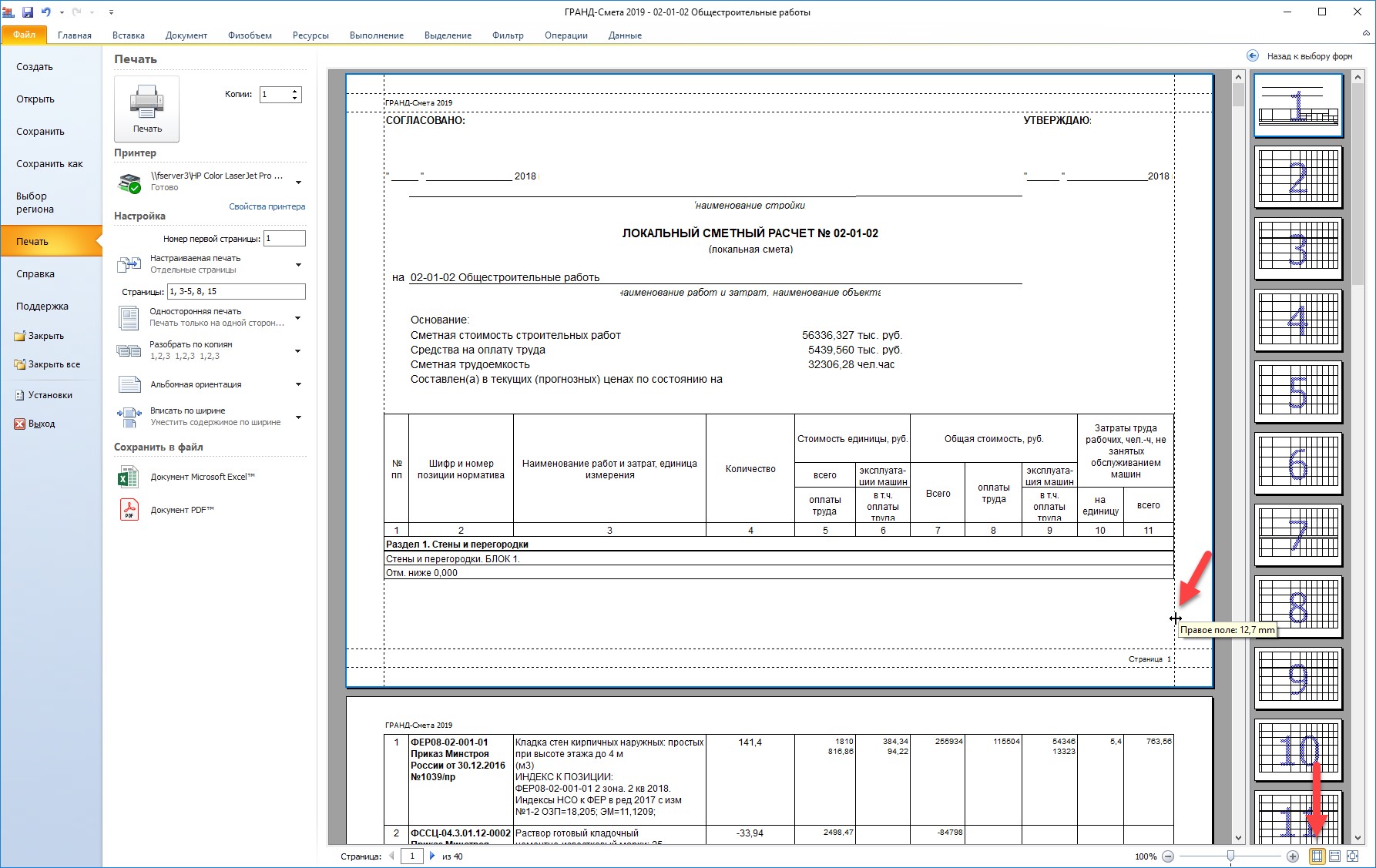1376x868 pixels.
Task: Toggle fit whole page view button
Action: click(1352, 856)
